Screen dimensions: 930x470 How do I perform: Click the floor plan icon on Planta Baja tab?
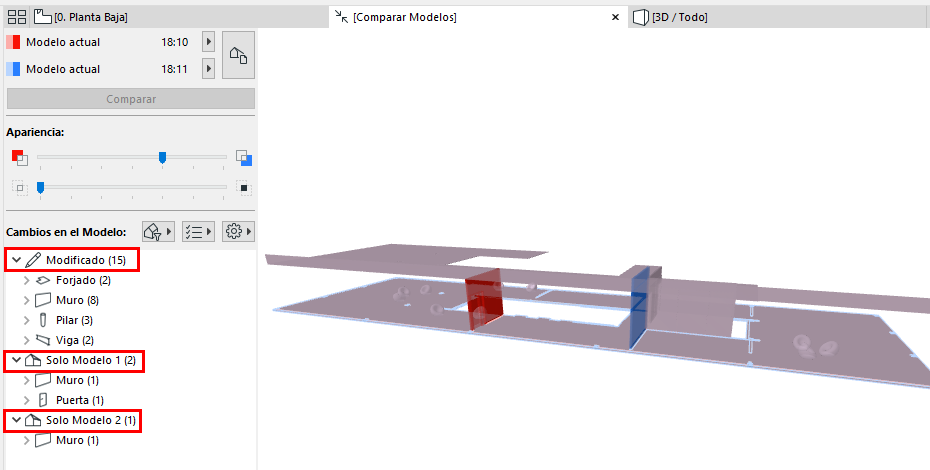(42, 17)
